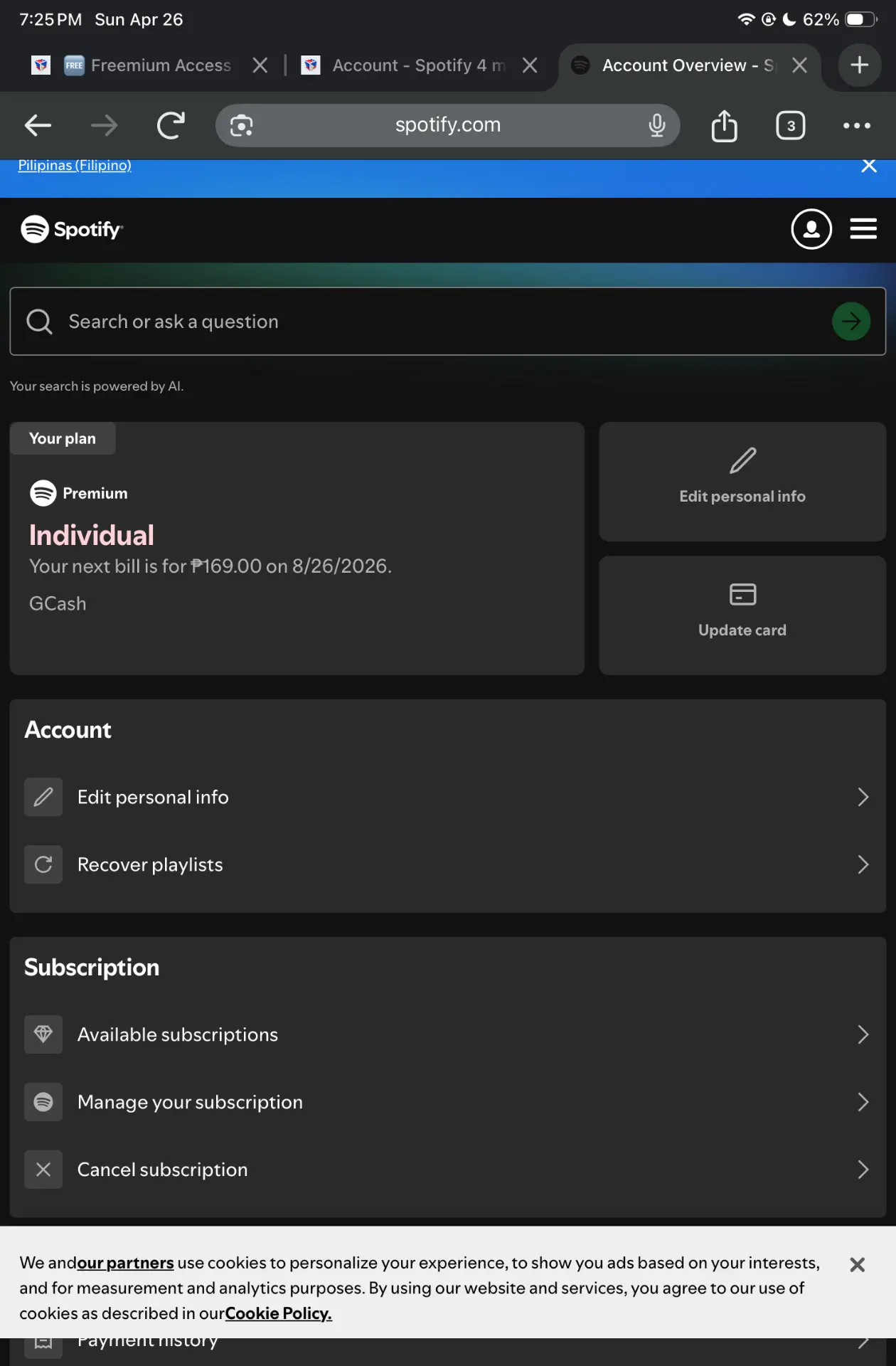Click the Spotify logo
Image resolution: width=896 pixels, height=1366 pixels.
[72, 229]
